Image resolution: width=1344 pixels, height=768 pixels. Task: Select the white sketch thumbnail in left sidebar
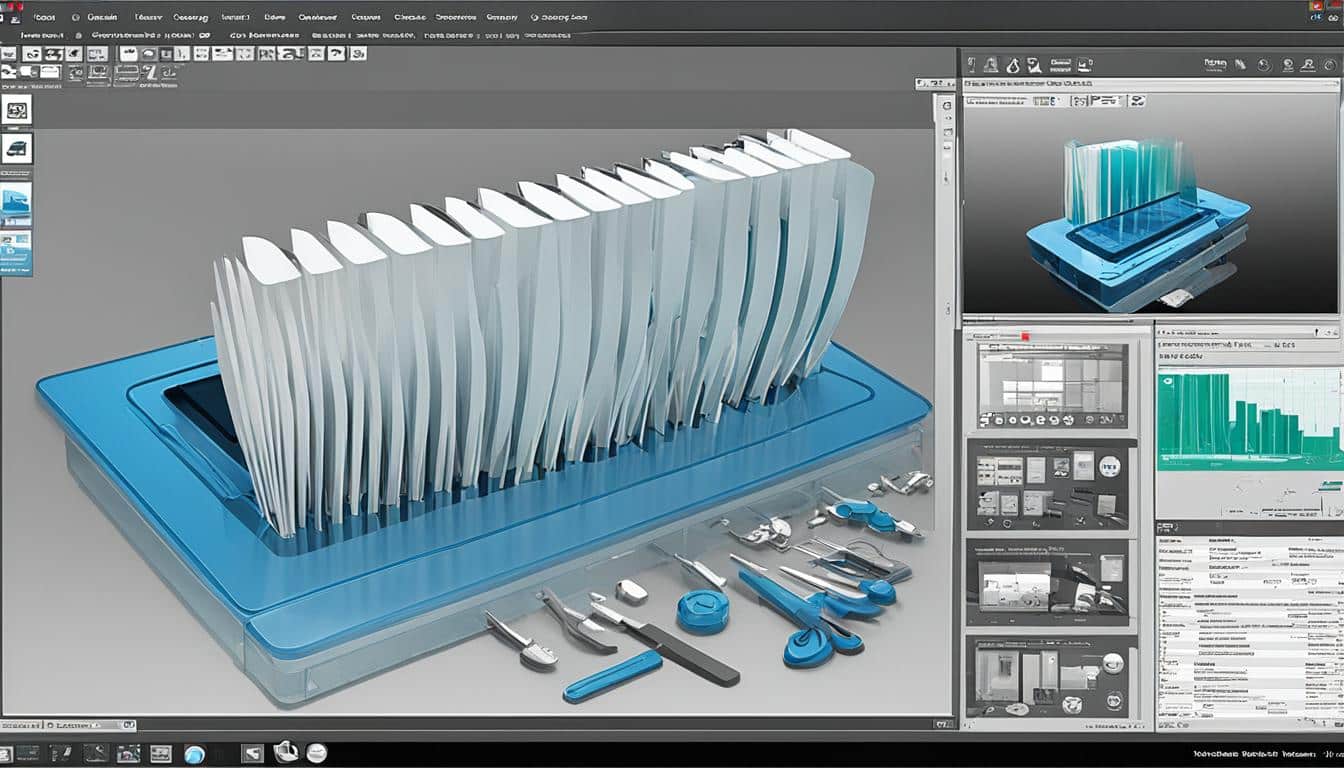[17, 109]
